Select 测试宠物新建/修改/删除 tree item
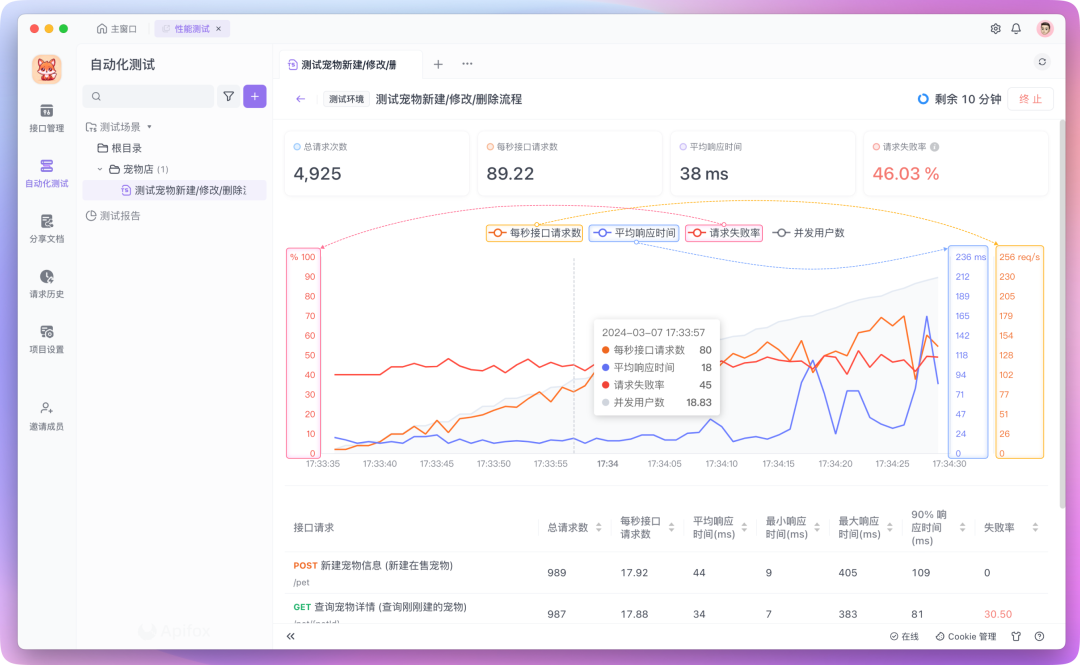 tap(174, 190)
